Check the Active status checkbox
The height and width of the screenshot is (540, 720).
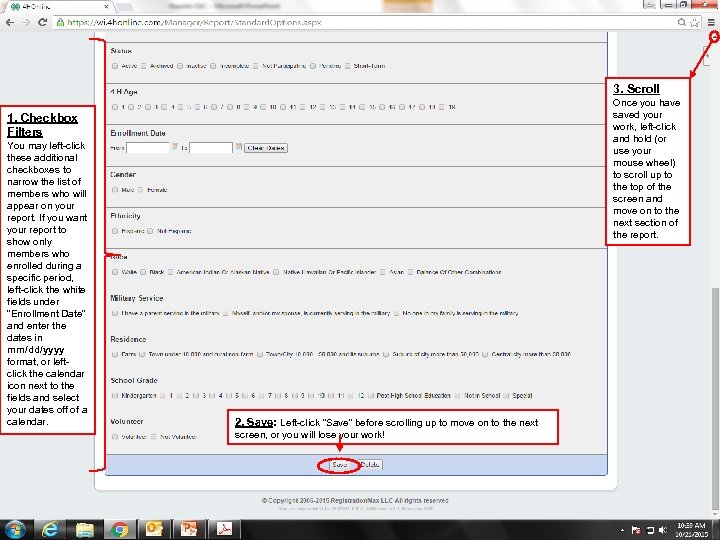tap(115, 66)
